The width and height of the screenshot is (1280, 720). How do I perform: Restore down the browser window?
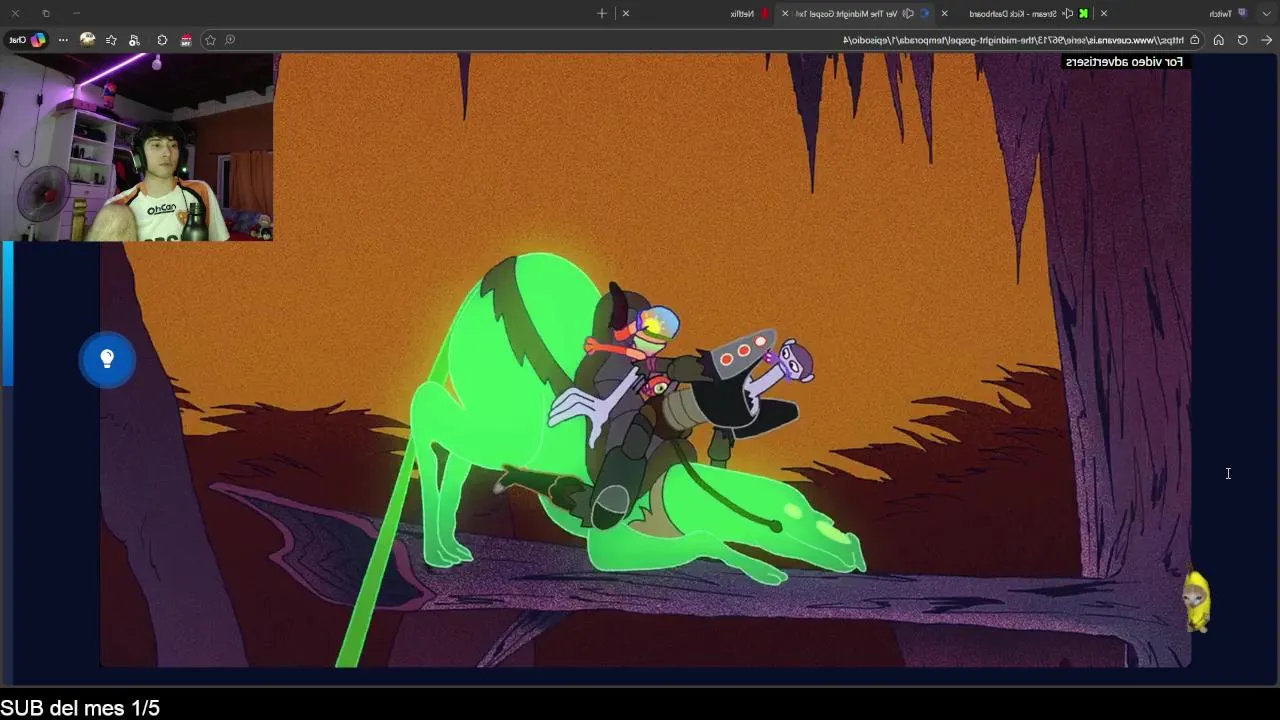[46, 13]
